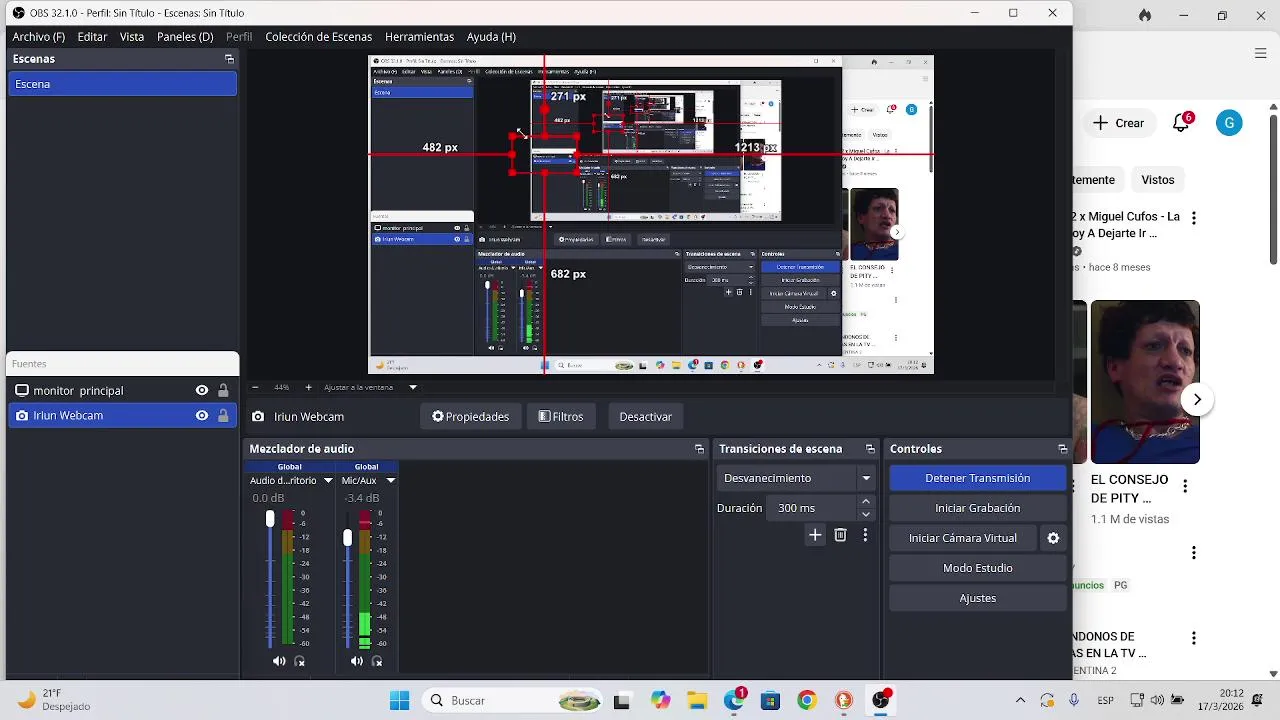Mute the Audio de escritorio speaker icon

(x=279, y=661)
